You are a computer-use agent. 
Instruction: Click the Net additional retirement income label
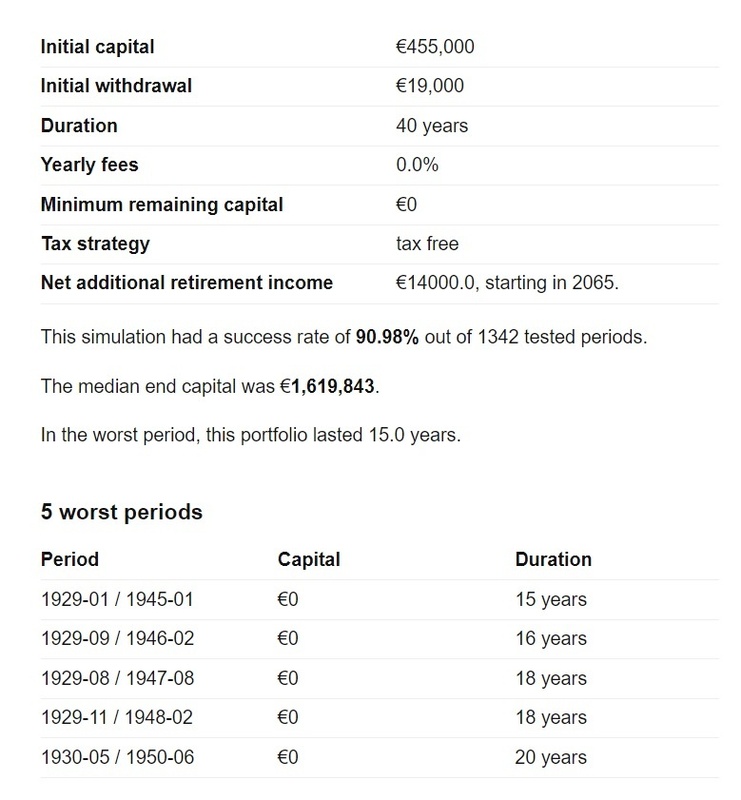(186, 283)
